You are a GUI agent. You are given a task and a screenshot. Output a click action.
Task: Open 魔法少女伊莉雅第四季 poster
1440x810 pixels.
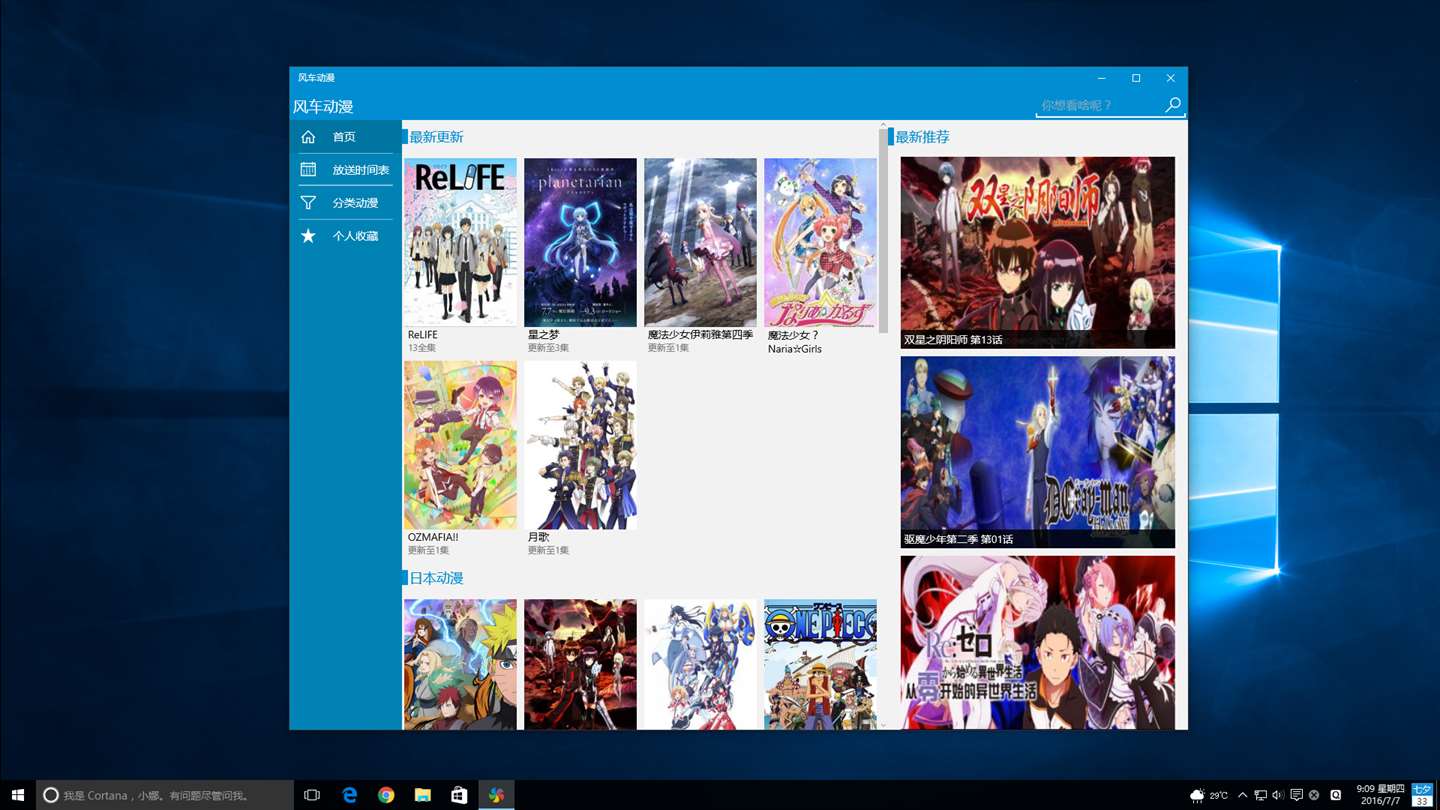pos(700,242)
